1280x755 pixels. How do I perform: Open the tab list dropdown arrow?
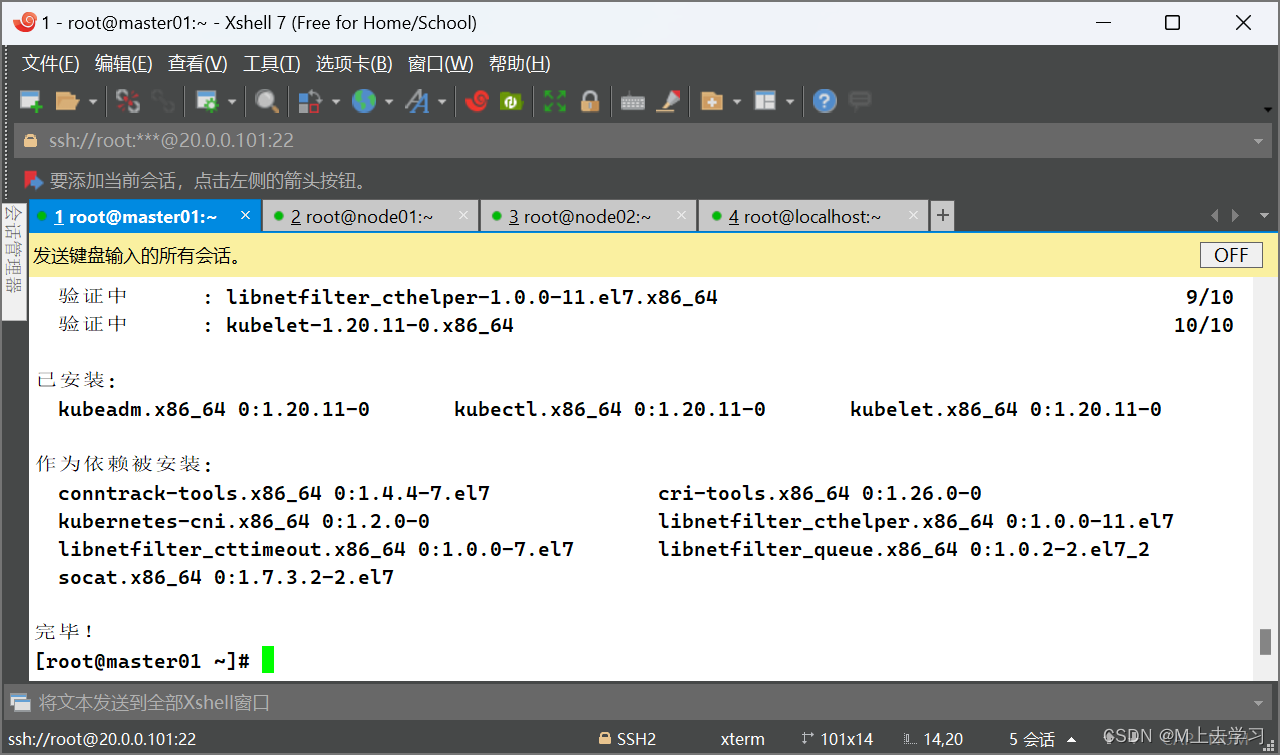click(1264, 216)
